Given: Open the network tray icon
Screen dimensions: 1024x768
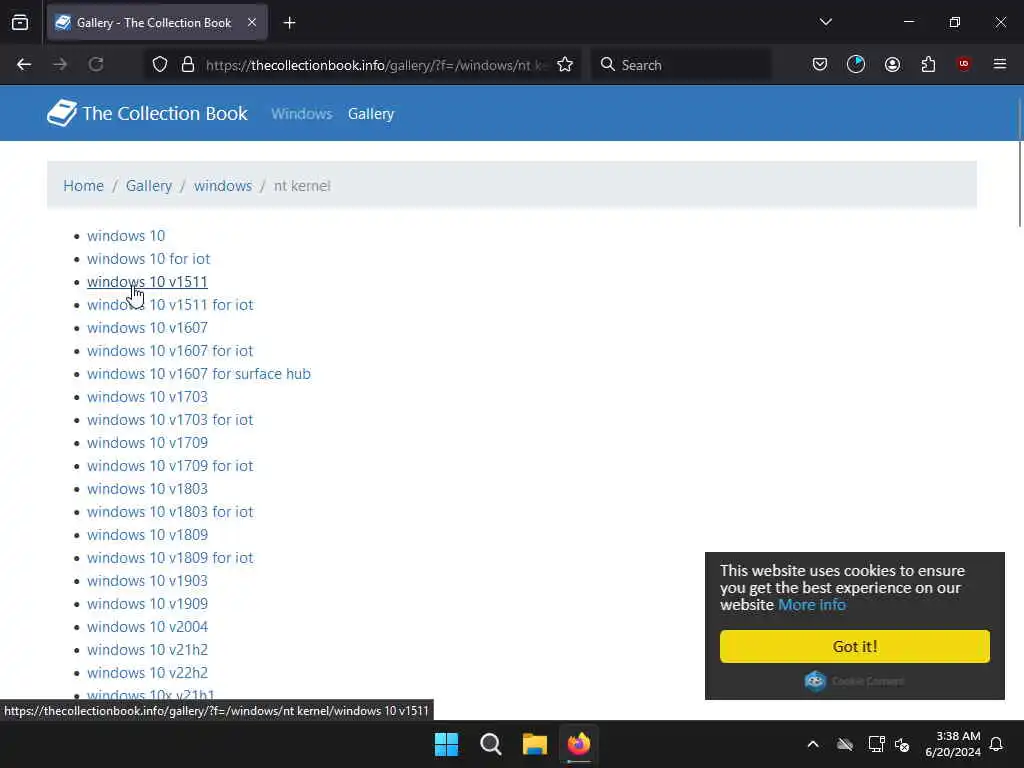Looking at the screenshot, I should click(x=876, y=744).
